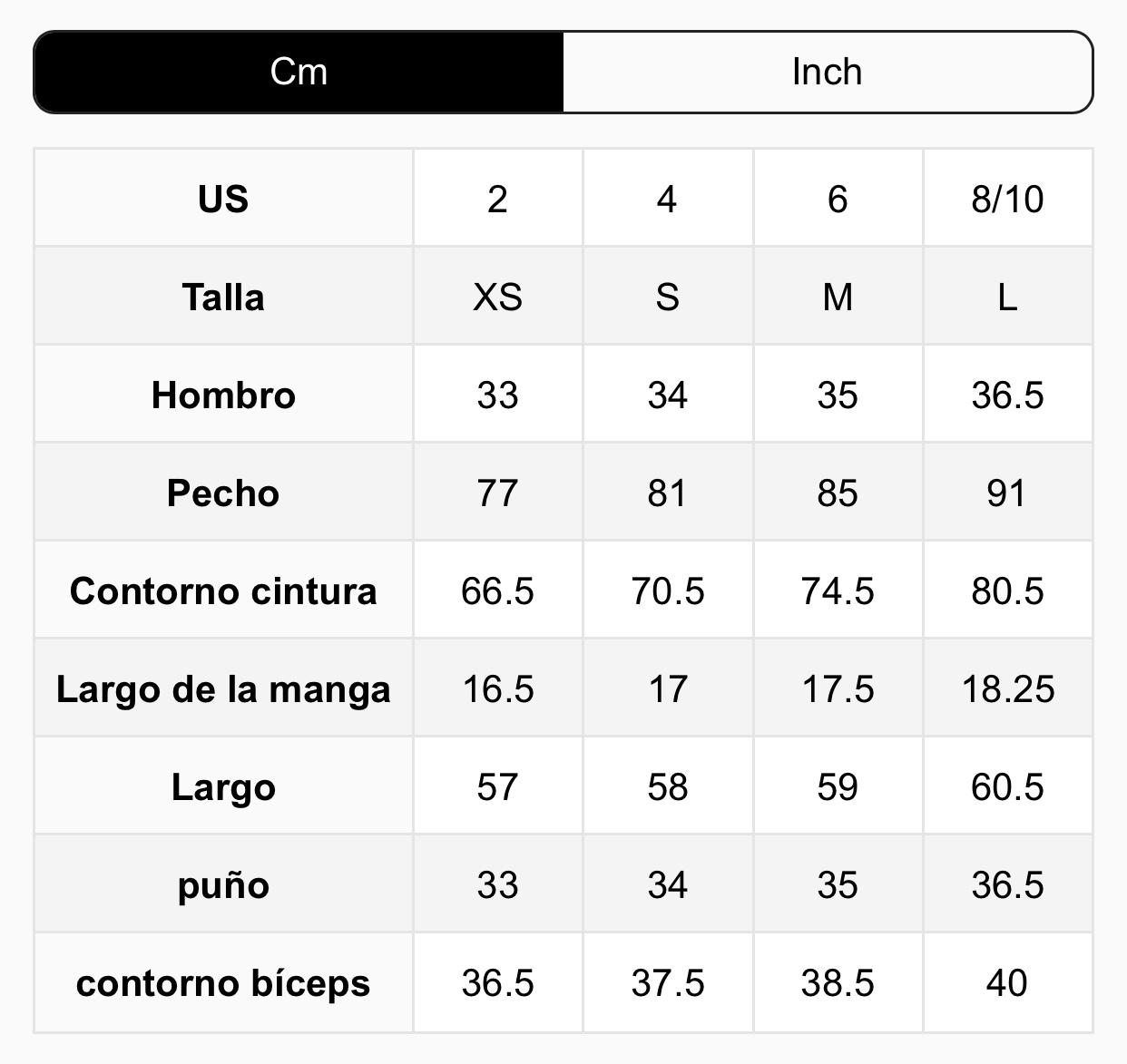1127x1064 pixels.
Task: Click the M size cell
Action: pyautogui.click(x=837, y=297)
